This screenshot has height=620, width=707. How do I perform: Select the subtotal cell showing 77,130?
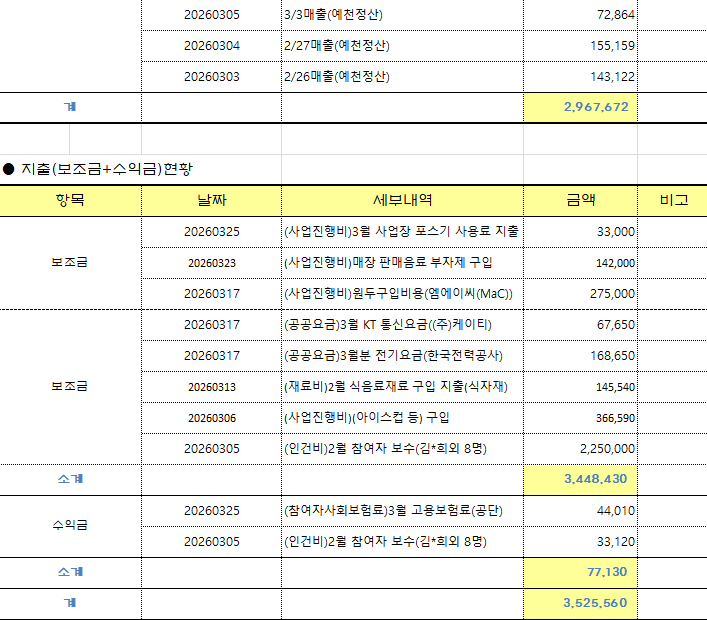580,572
